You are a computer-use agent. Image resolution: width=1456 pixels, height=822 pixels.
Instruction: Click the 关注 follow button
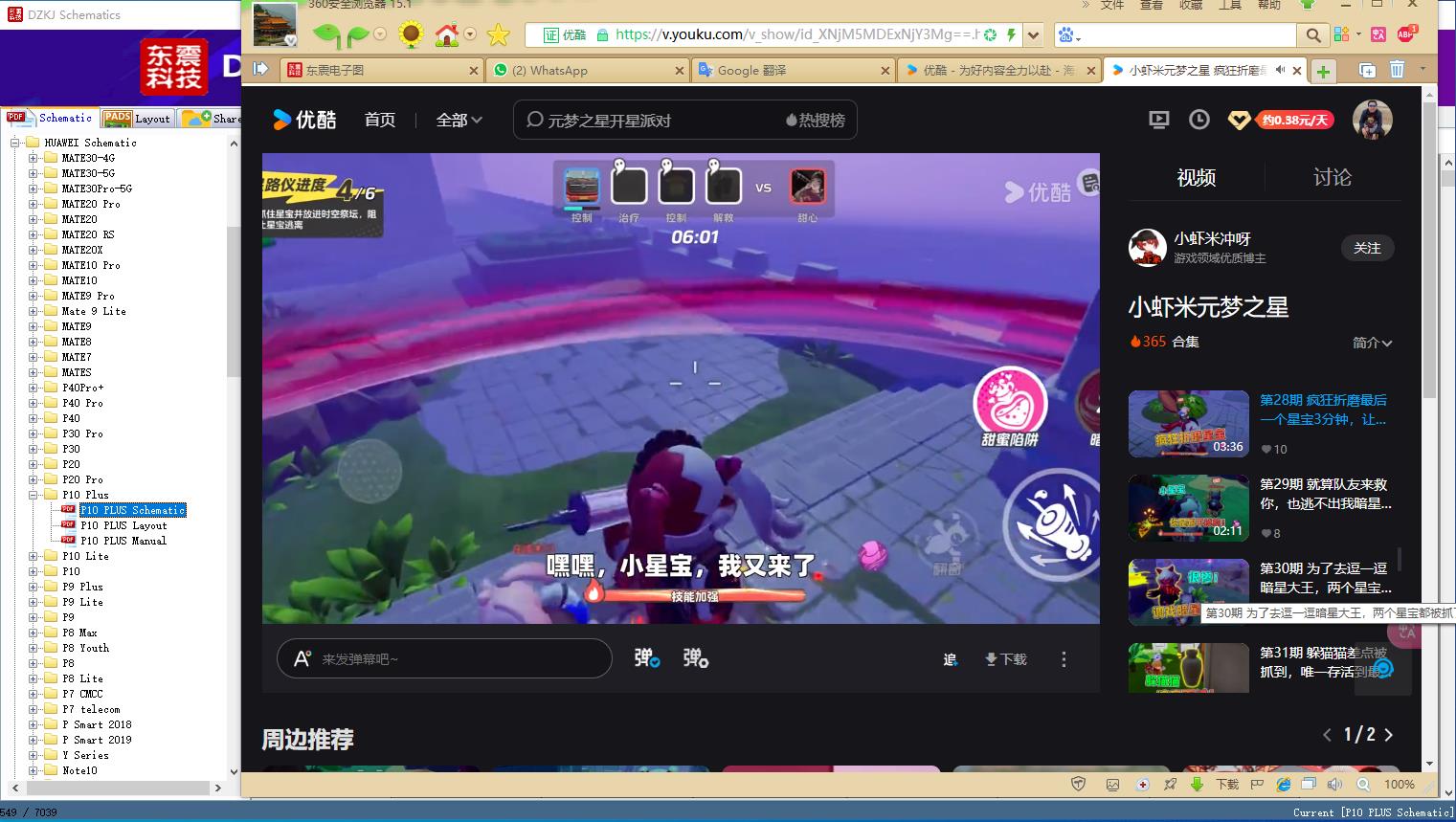point(1367,248)
